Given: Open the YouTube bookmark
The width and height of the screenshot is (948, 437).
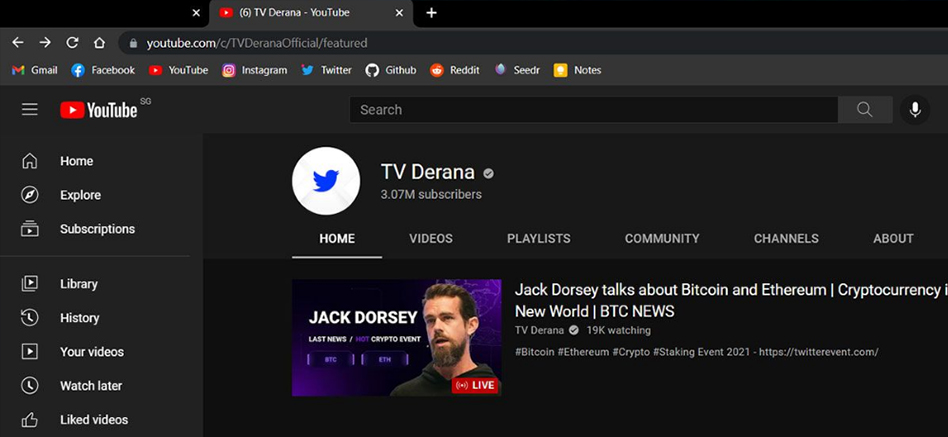Looking at the screenshot, I should [x=178, y=70].
